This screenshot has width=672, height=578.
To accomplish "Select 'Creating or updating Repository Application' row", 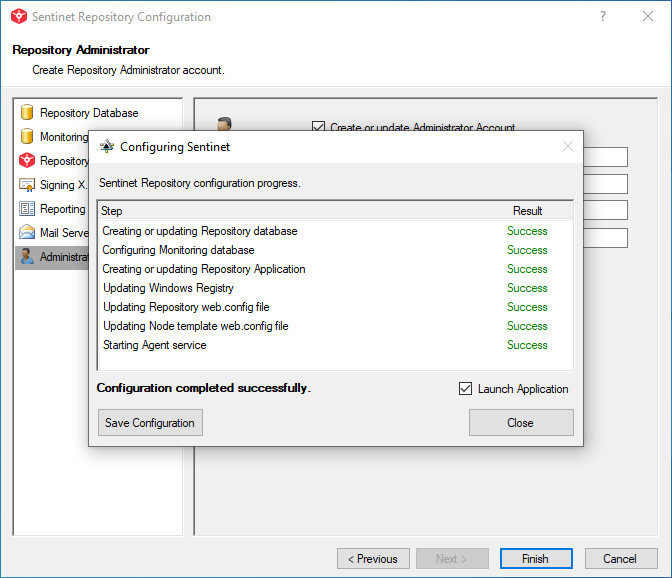I will [x=335, y=269].
